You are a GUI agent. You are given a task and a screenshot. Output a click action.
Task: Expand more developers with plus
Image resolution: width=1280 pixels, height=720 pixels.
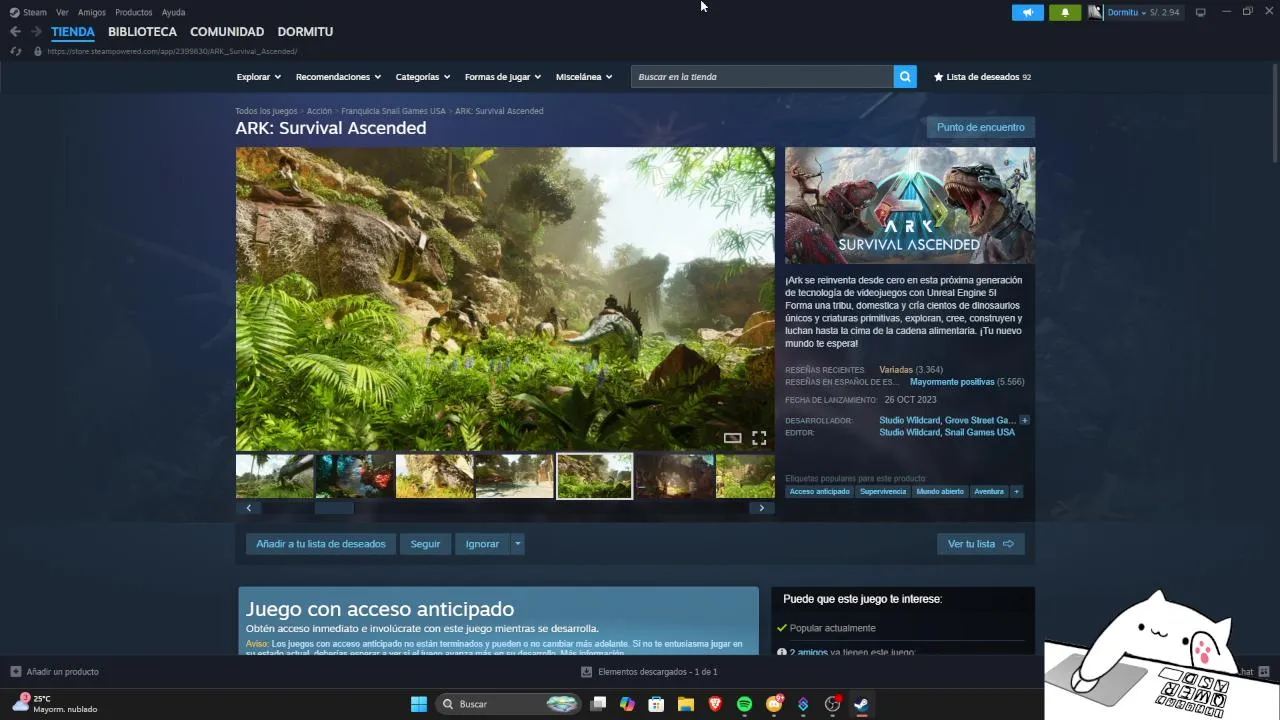click(1024, 420)
